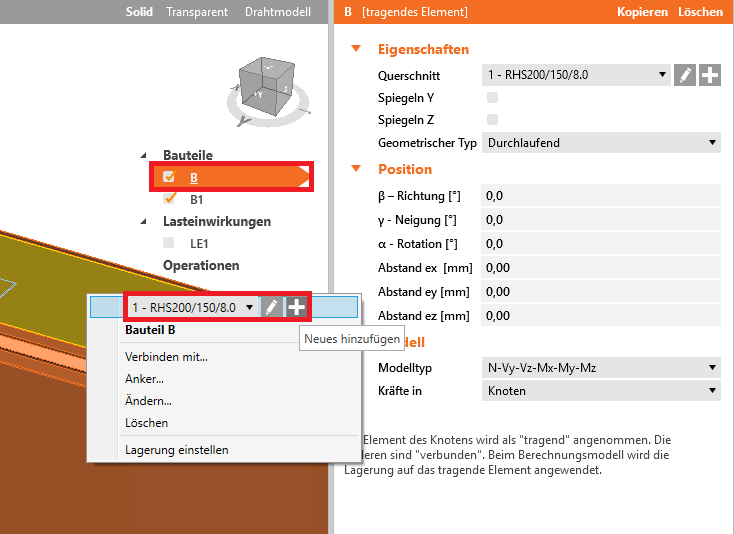Enable the Spiegeln Z checkbox
Screen dimensions: 734x534
492,119
